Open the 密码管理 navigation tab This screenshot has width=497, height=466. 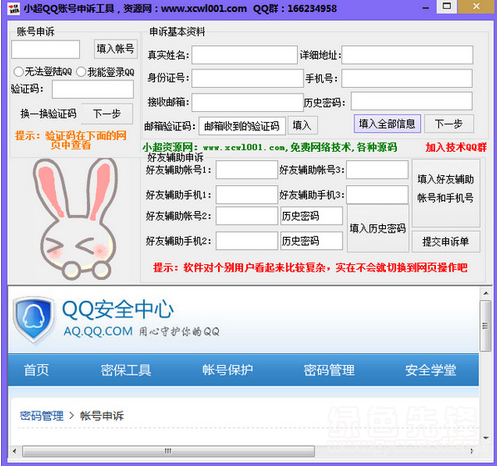(329, 370)
